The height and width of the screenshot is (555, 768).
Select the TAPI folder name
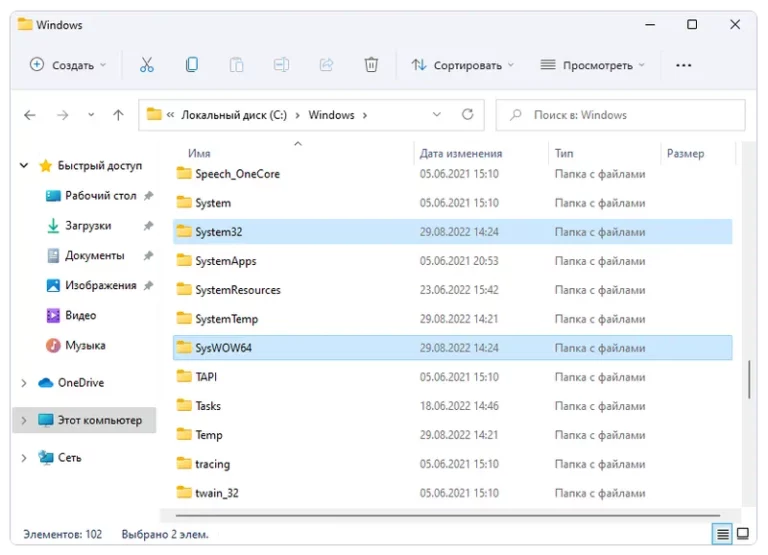[x=206, y=377]
